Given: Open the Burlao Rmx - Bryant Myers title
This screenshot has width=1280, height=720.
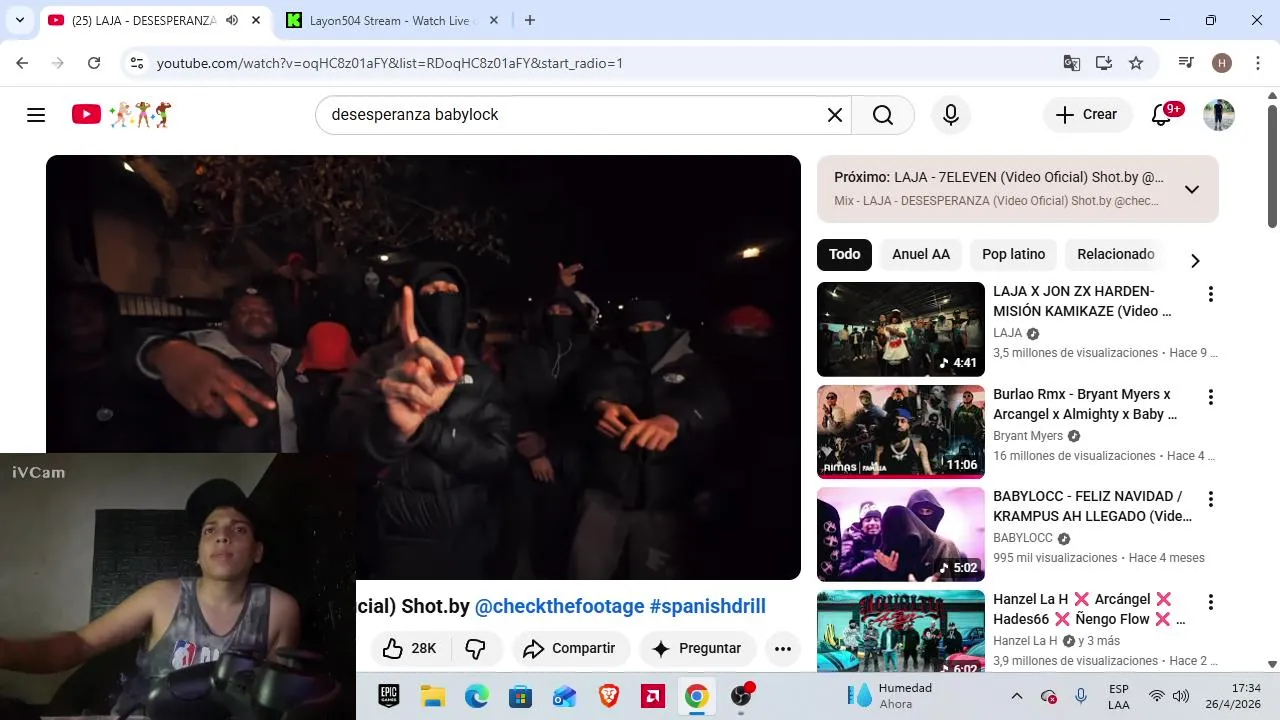Looking at the screenshot, I should [x=1085, y=404].
